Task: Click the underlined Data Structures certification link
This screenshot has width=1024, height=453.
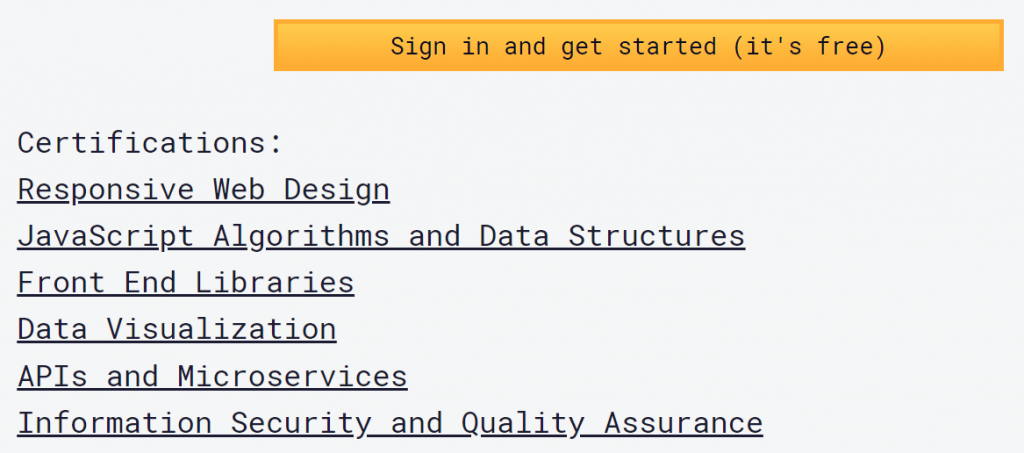Action: [x=381, y=236]
